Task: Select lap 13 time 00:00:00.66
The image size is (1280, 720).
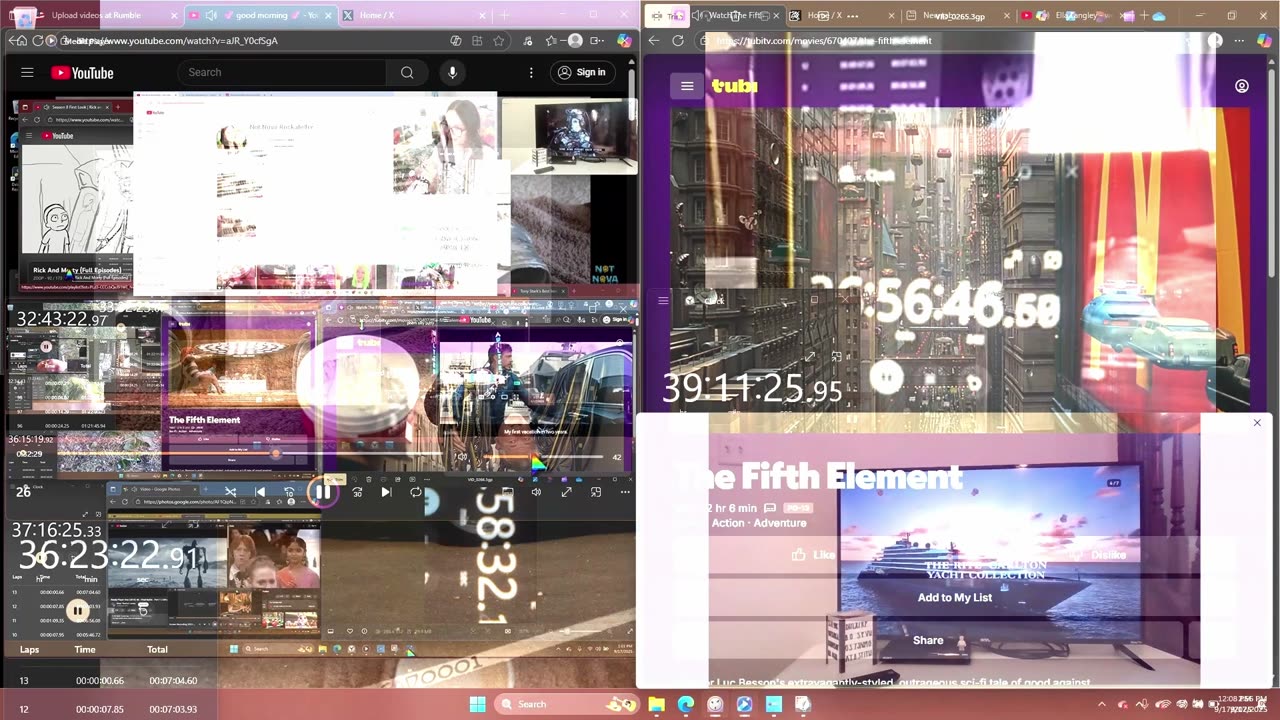Action: coord(100,681)
